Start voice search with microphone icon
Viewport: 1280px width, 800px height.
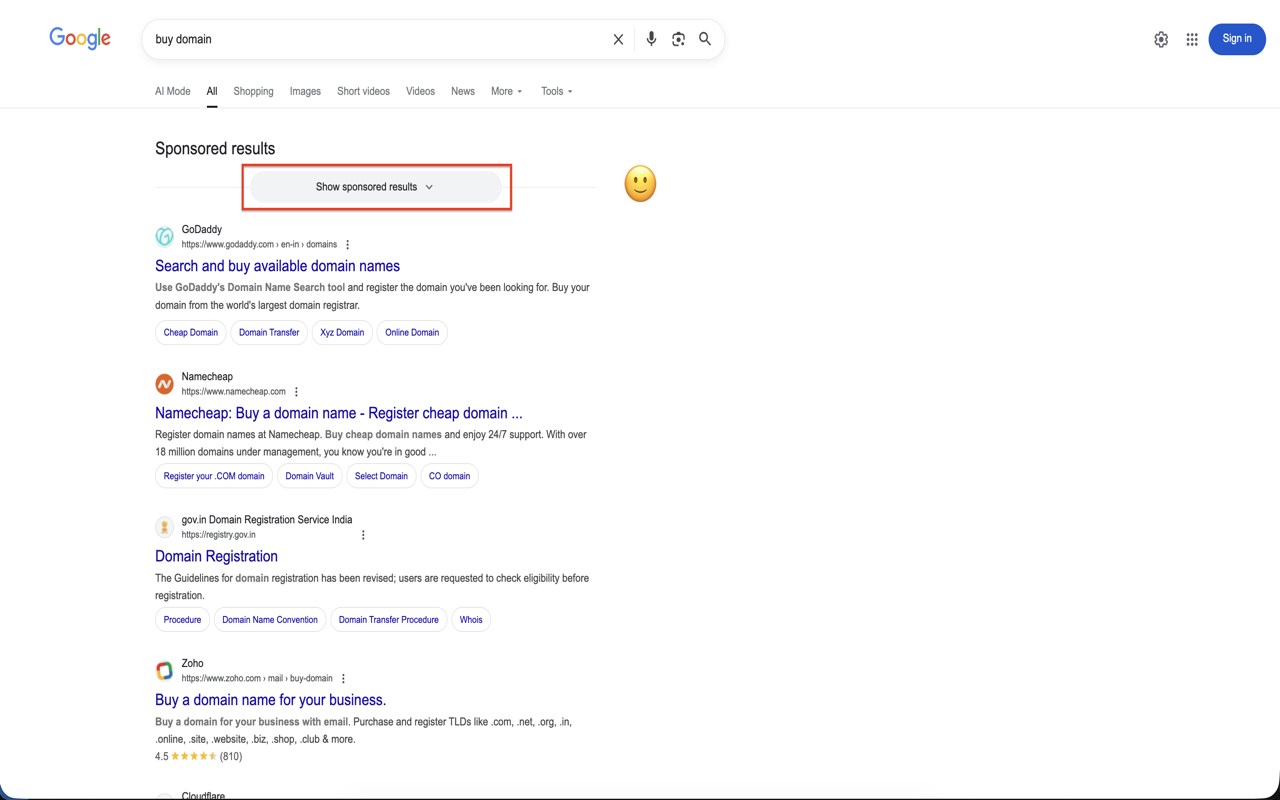coord(651,39)
